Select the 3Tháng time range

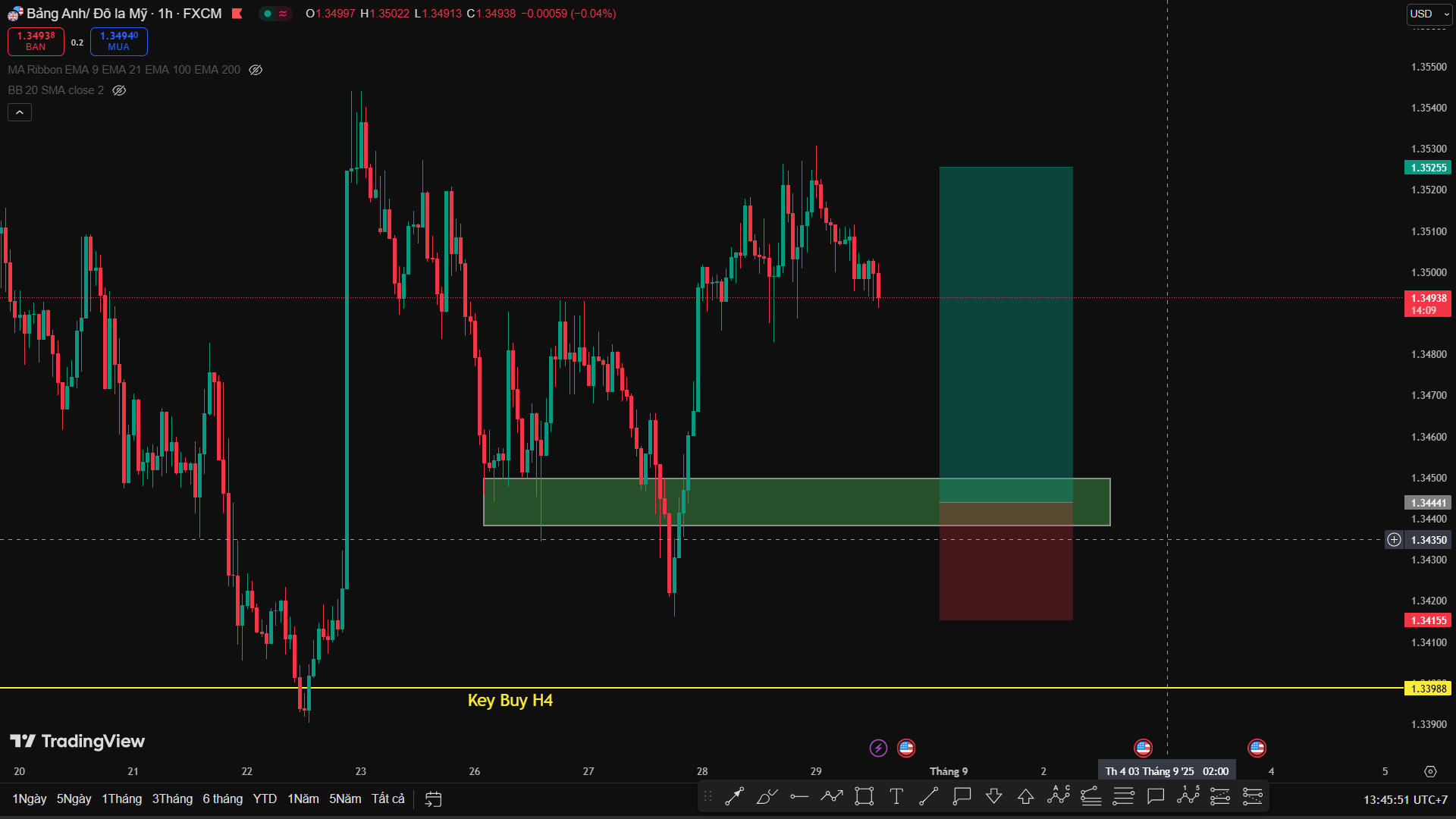click(172, 799)
